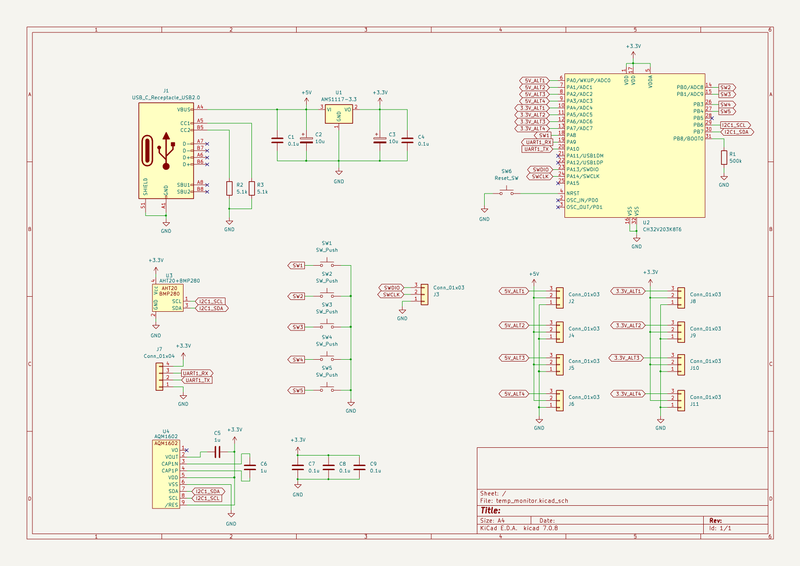Click the I2C1_SCL label at PB6
The width and height of the screenshot is (800, 566).
[735, 125]
